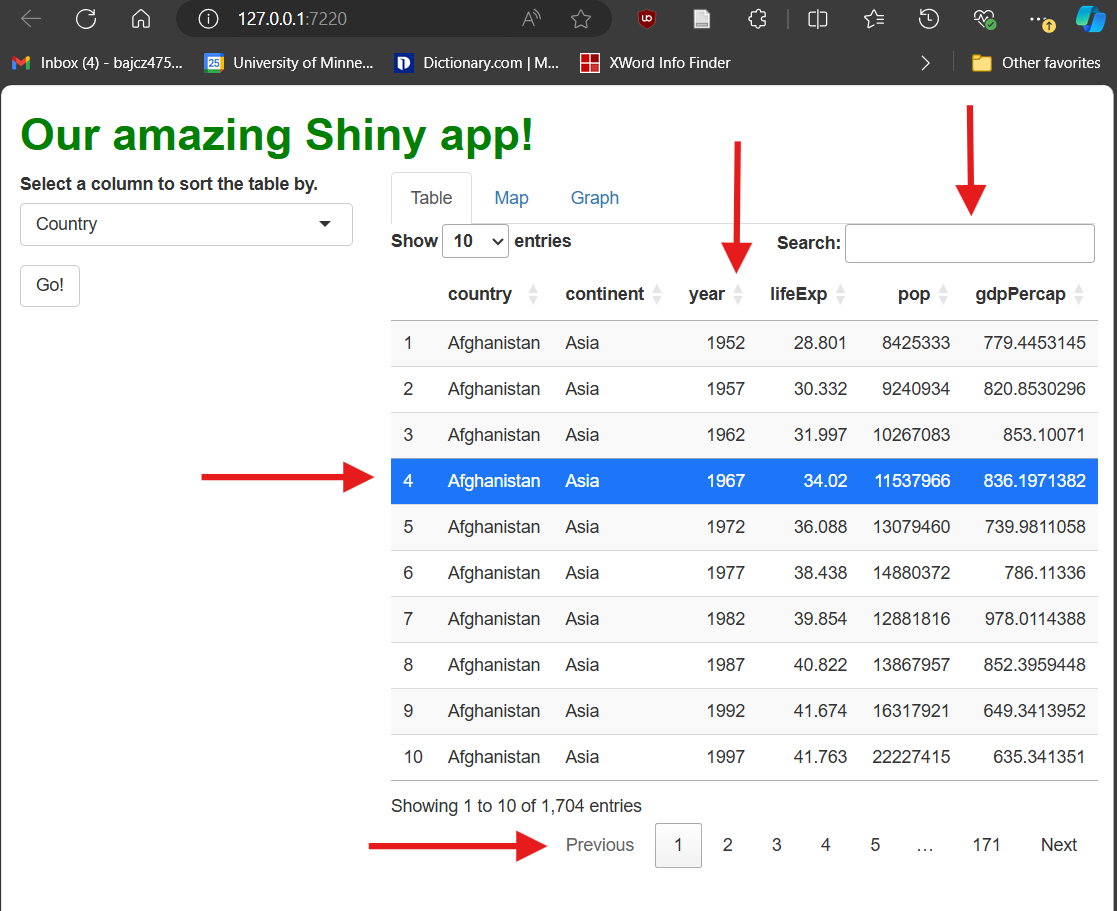Toggle sorting on the lifeExp column
Screen dimensions: 1117x911
point(840,294)
